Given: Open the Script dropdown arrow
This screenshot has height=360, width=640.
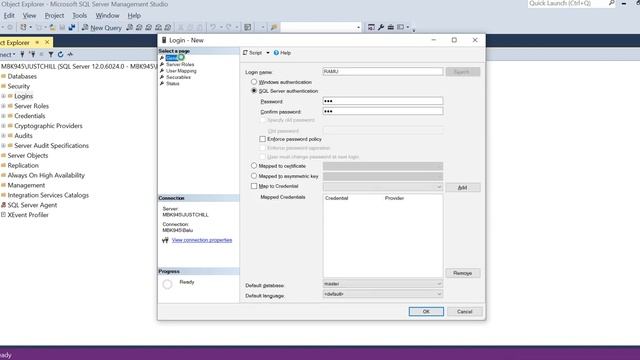Looking at the screenshot, I should pyautogui.click(x=268, y=53).
